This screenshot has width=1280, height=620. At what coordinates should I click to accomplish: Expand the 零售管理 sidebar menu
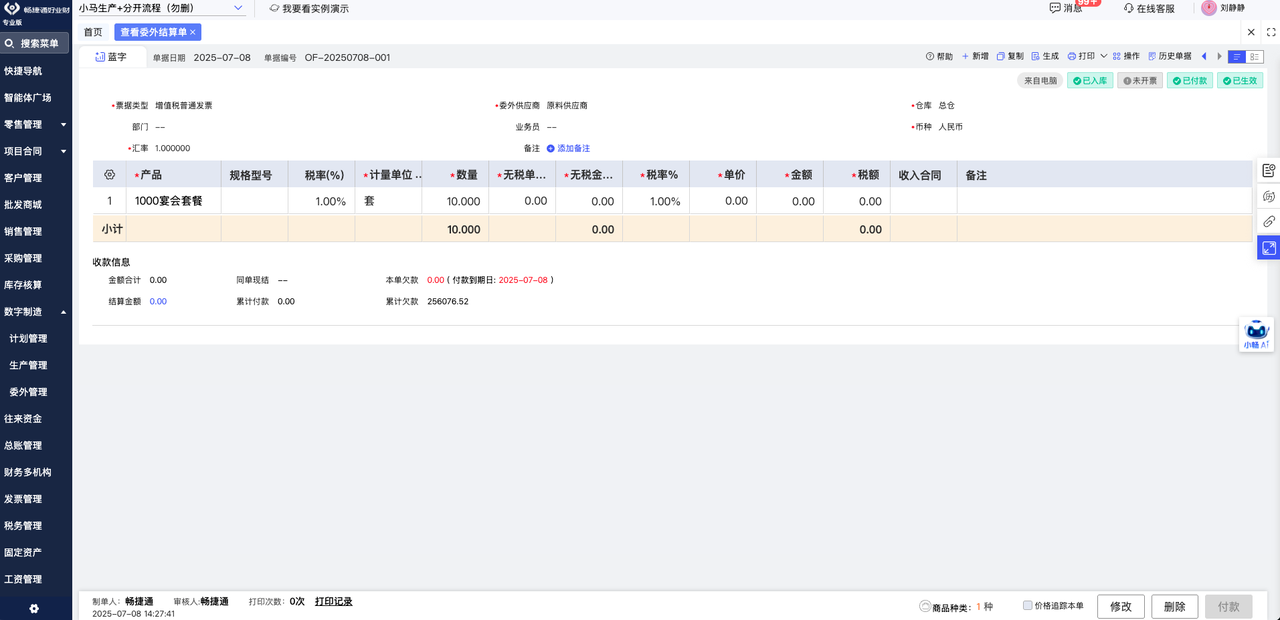36,125
